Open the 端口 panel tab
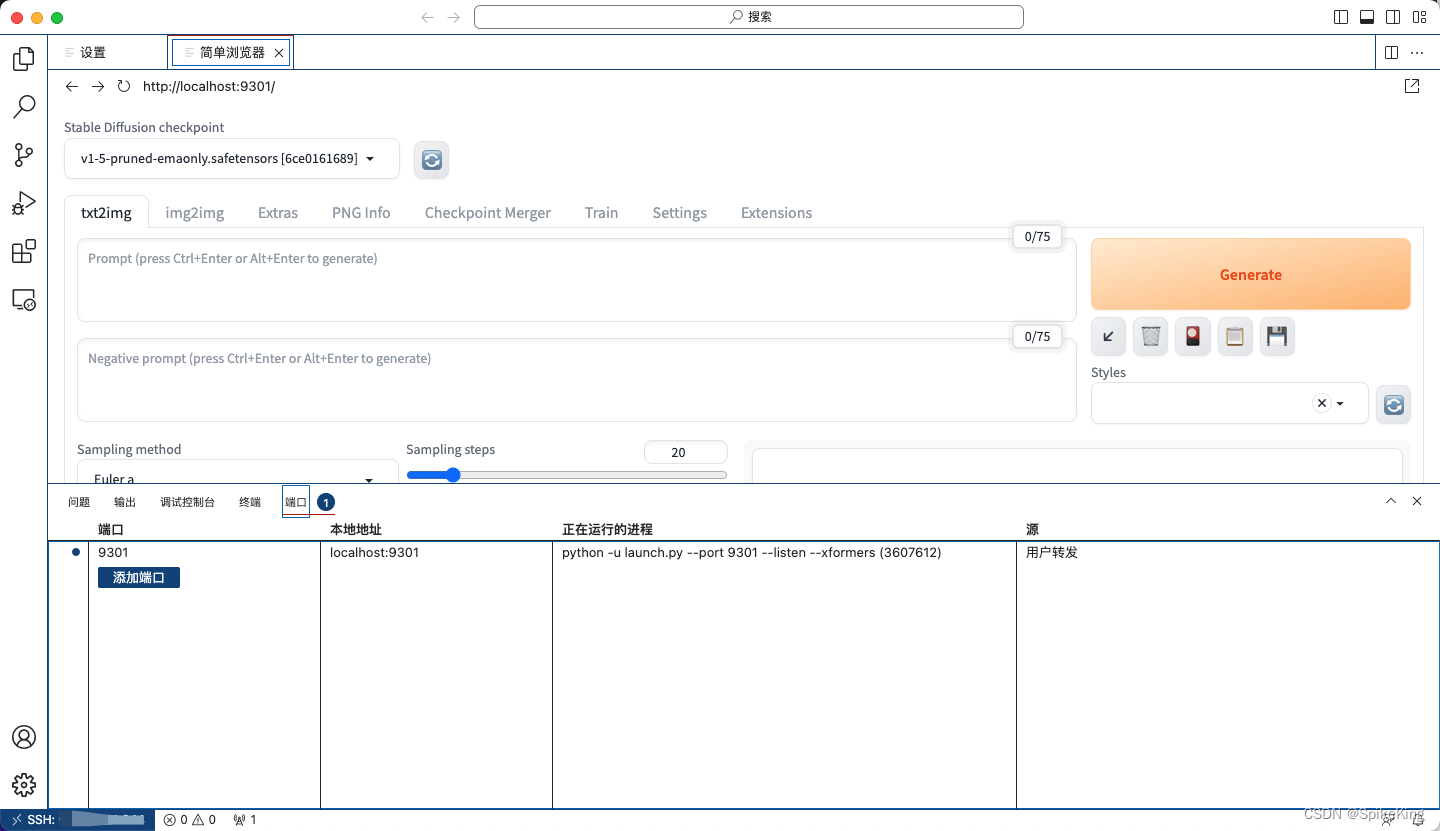This screenshot has height=831, width=1440. [x=296, y=502]
